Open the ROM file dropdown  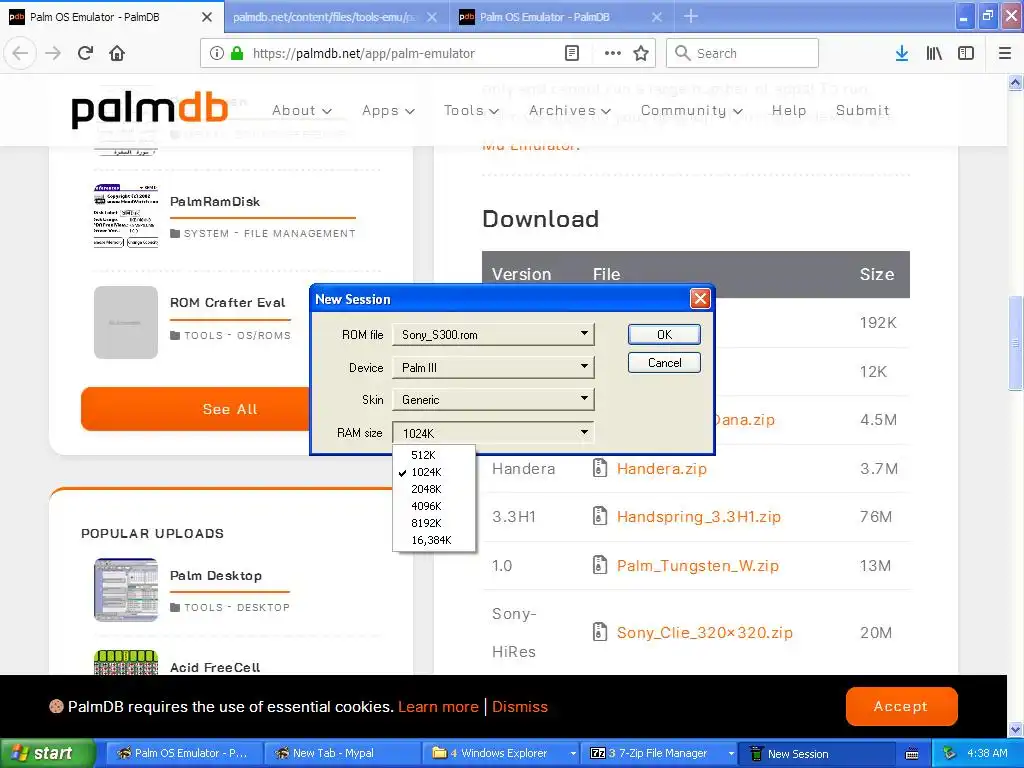493,334
